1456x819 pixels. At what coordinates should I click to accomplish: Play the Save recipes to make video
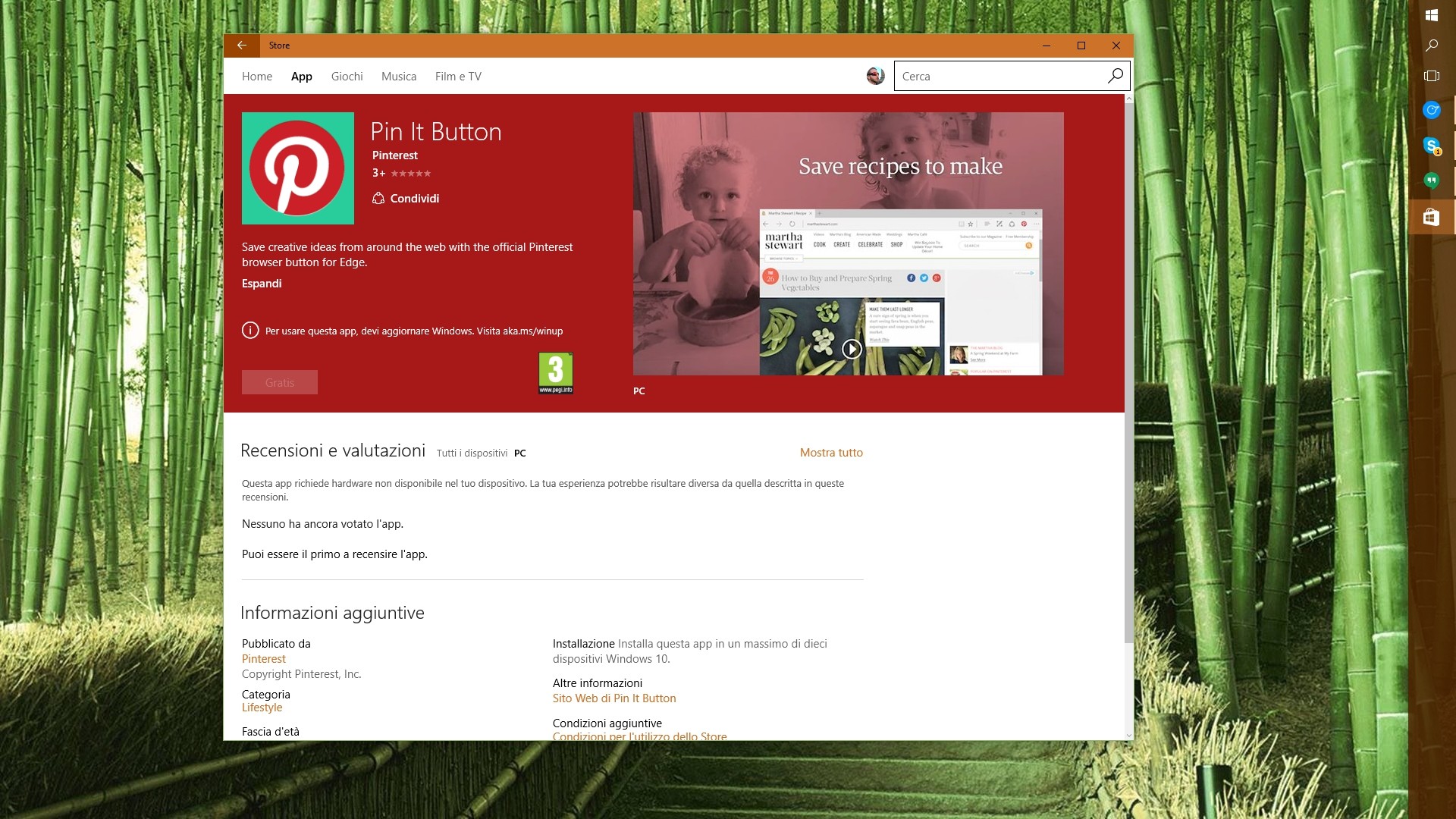852,349
